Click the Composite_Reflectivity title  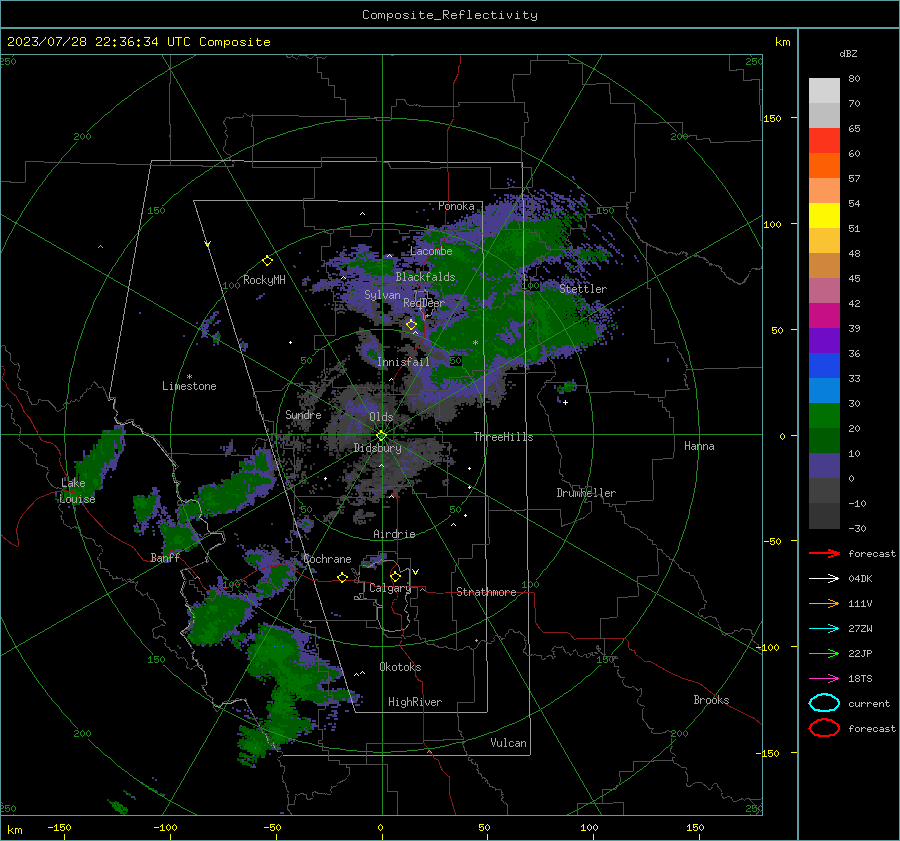450,15
